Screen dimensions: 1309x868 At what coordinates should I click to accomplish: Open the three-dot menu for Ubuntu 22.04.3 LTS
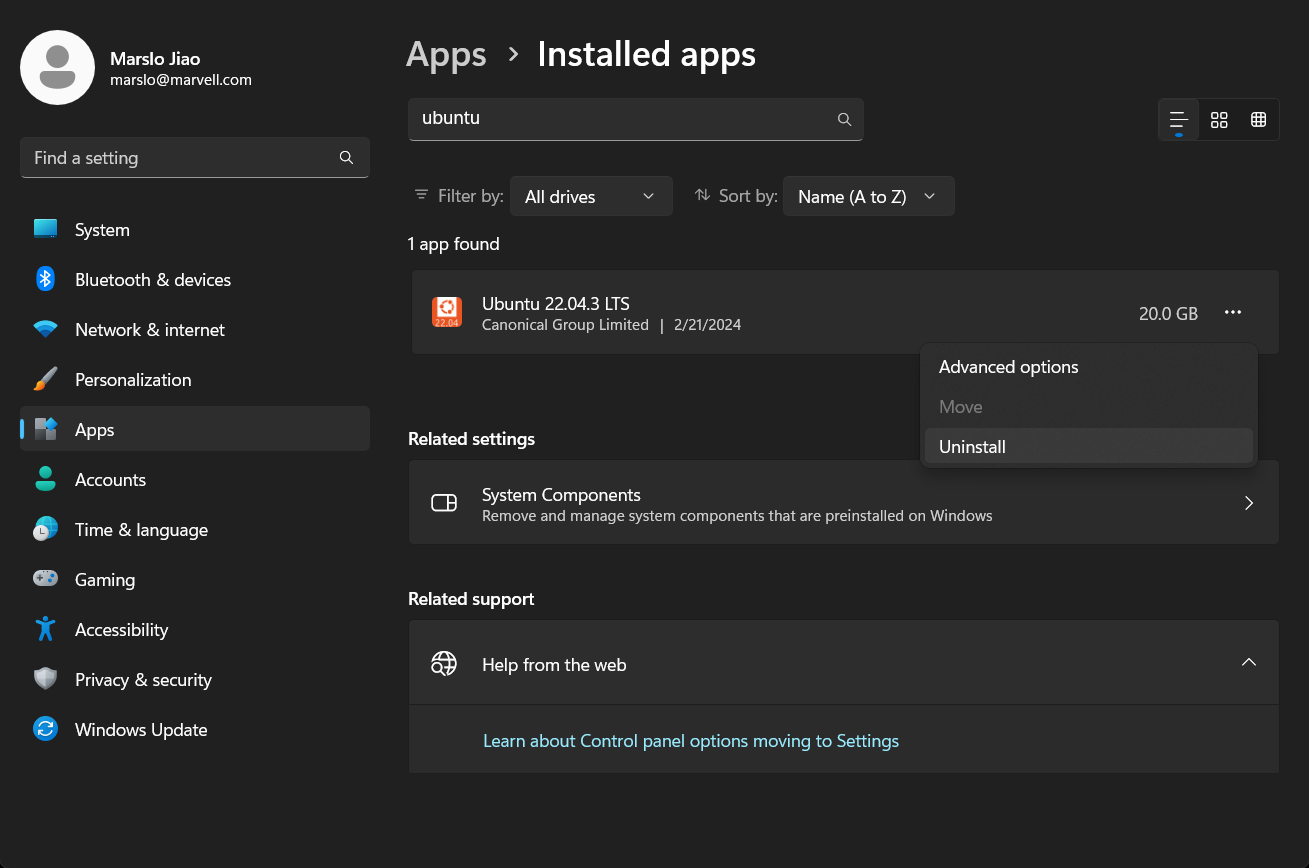(x=1233, y=313)
